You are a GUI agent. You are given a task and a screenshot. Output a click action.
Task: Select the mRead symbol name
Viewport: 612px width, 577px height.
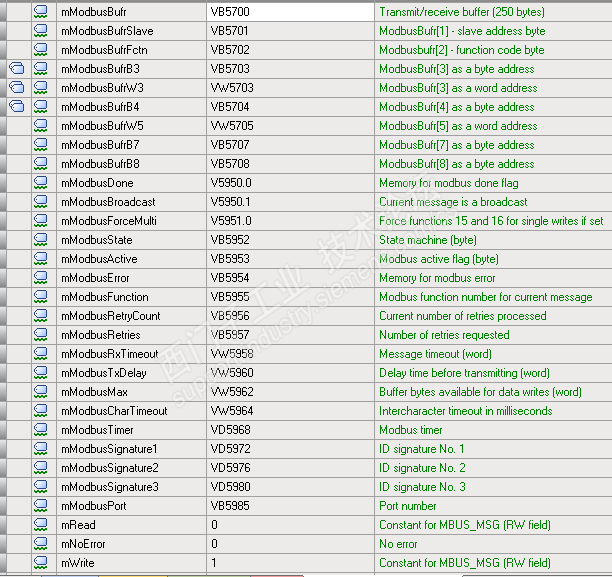point(78,525)
